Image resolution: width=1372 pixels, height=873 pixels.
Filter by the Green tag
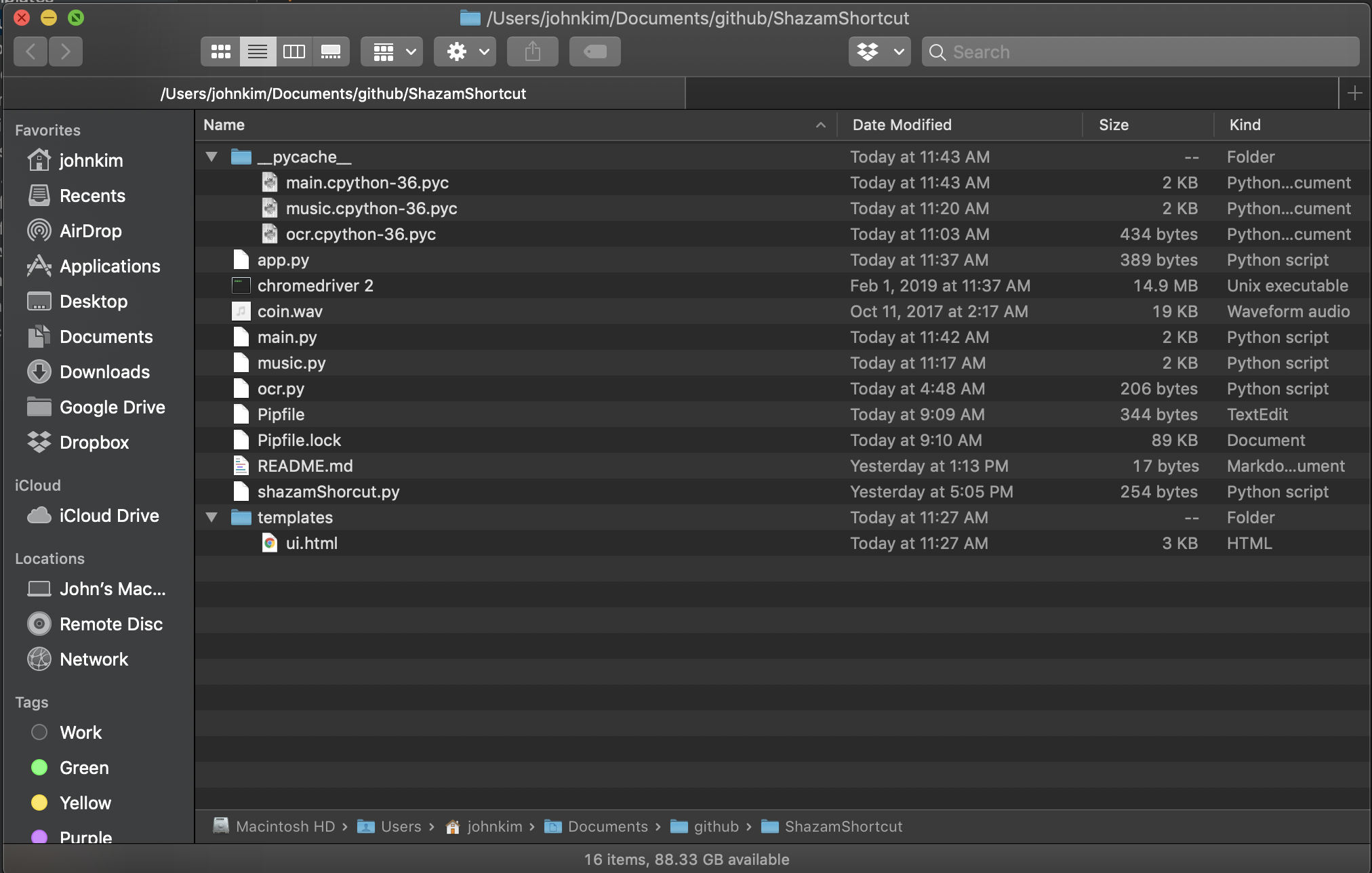(83, 768)
